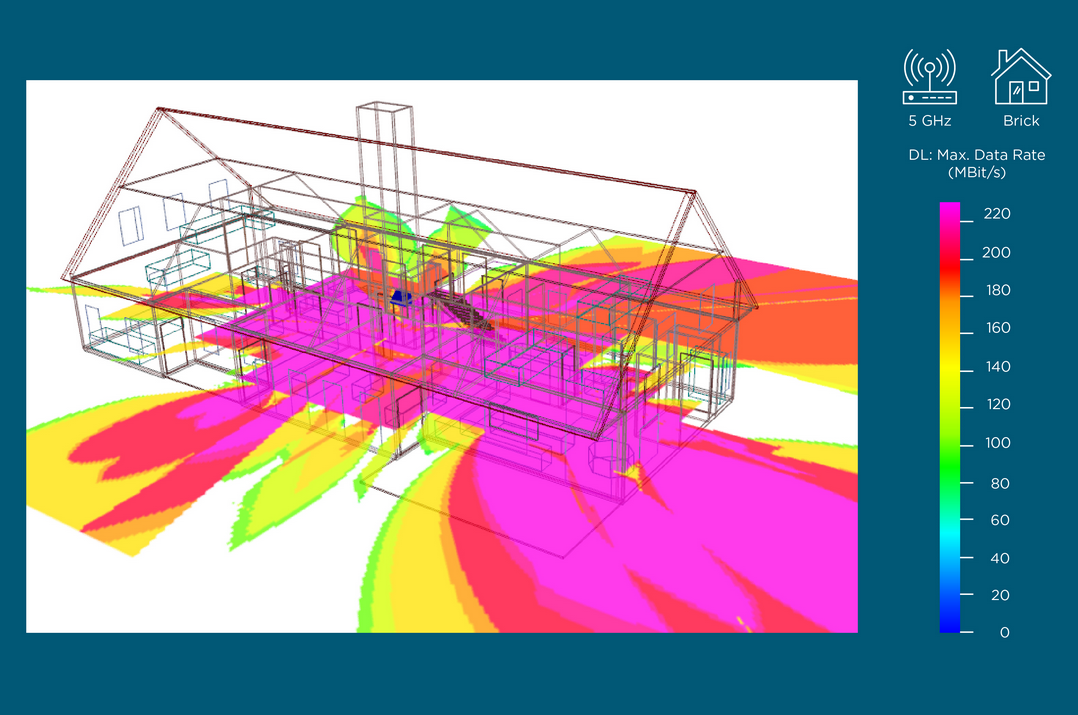Image resolution: width=1078 pixels, height=715 pixels.
Task: Click the 220 value on the legend
Action: (x=996, y=214)
